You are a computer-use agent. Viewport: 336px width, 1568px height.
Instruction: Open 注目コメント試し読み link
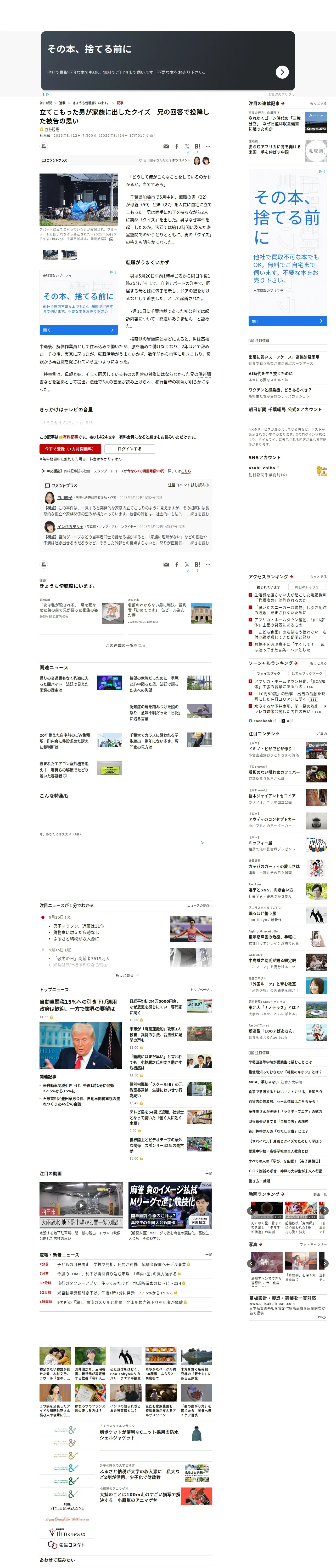click(x=188, y=485)
